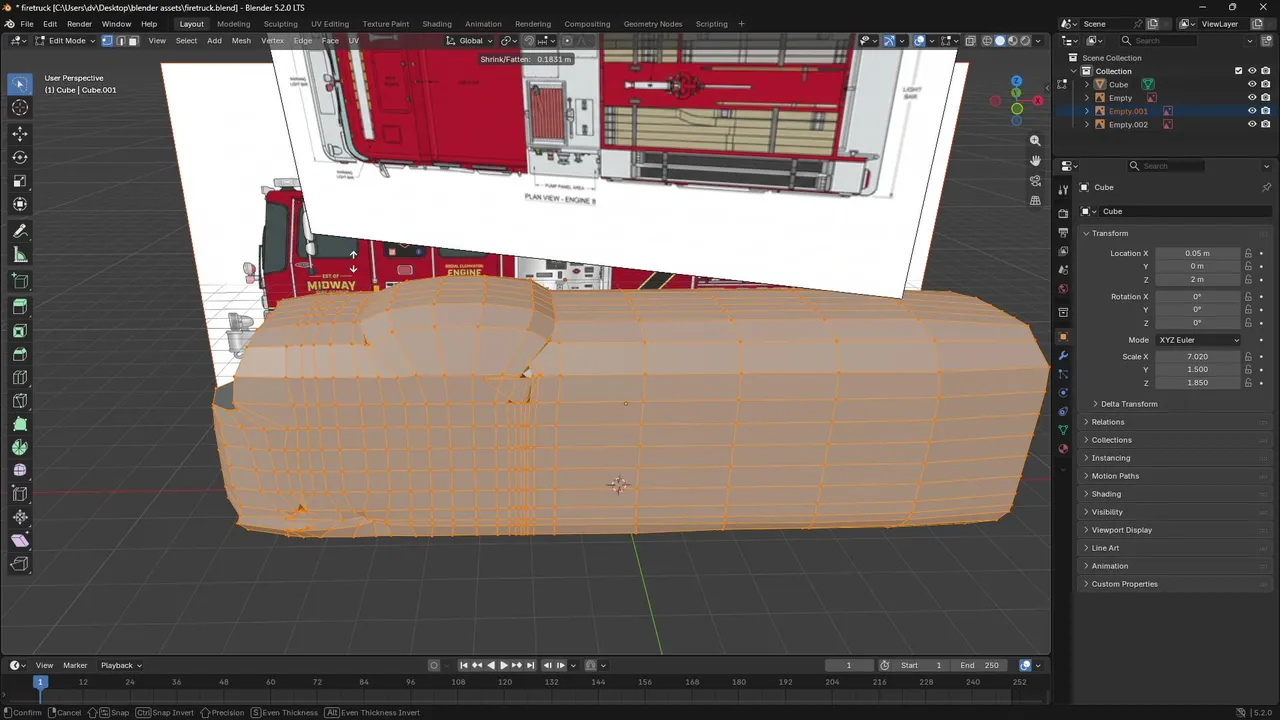Open the Marker menu in the timeline

pyautogui.click(x=75, y=665)
